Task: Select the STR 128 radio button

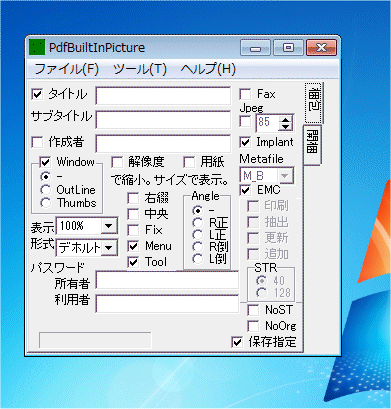Action: pyautogui.click(x=262, y=293)
